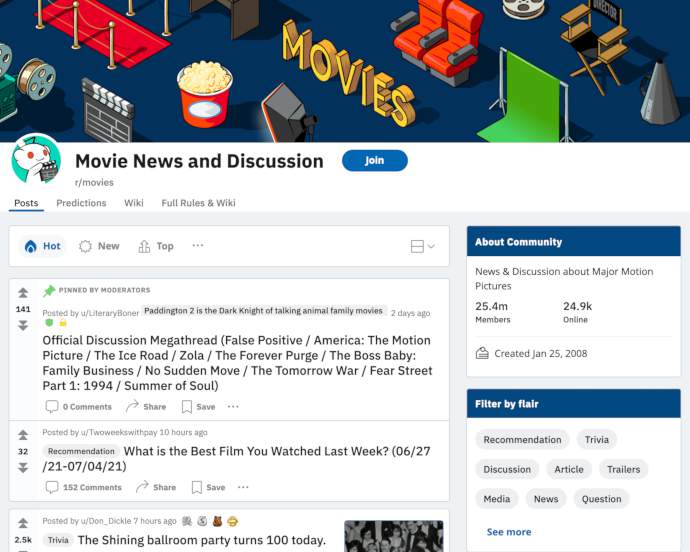The width and height of the screenshot is (690, 552).
Task: Open u/Don_Dickle's profile
Action: pos(106,521)
